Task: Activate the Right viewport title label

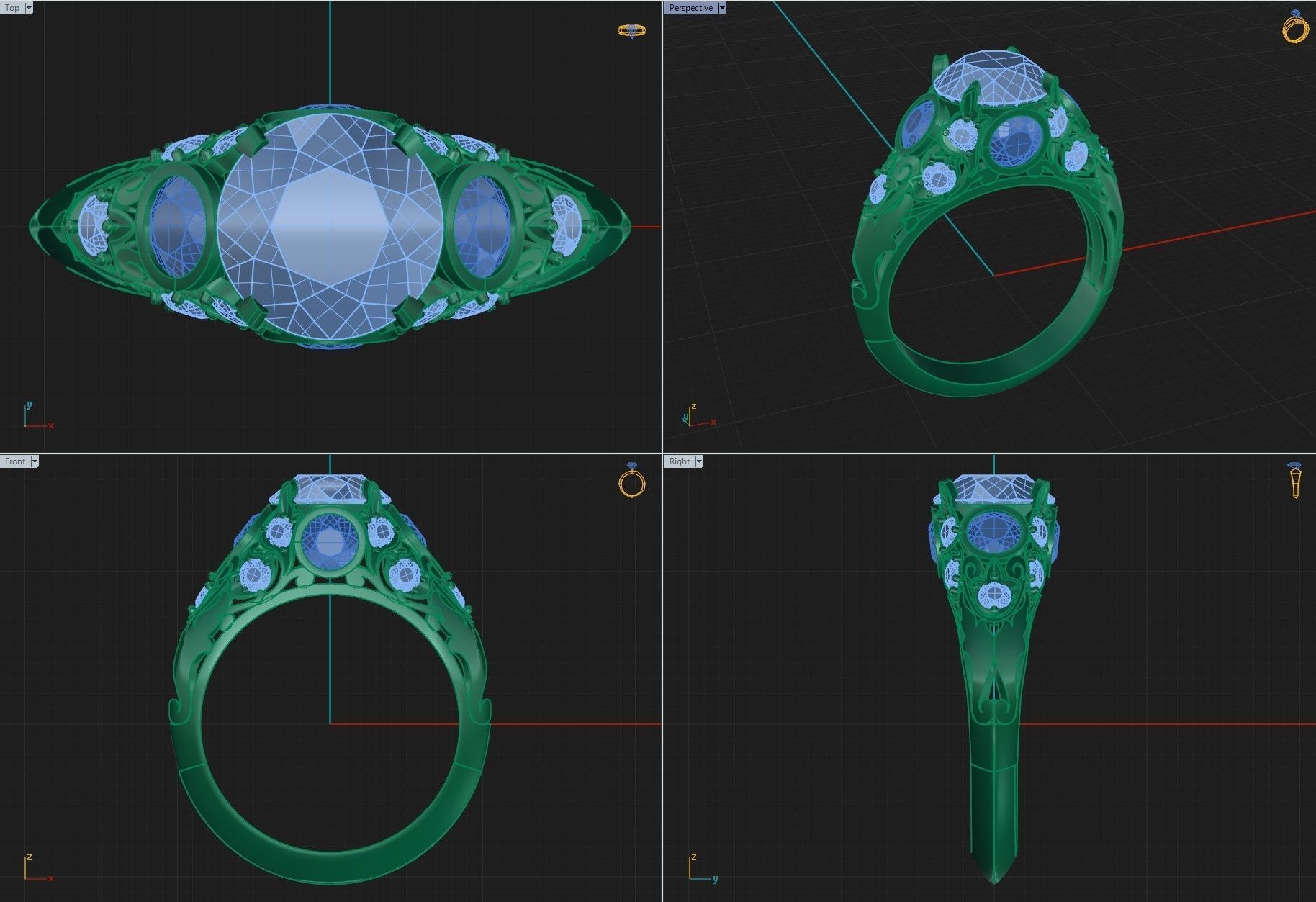Action: 679,461
